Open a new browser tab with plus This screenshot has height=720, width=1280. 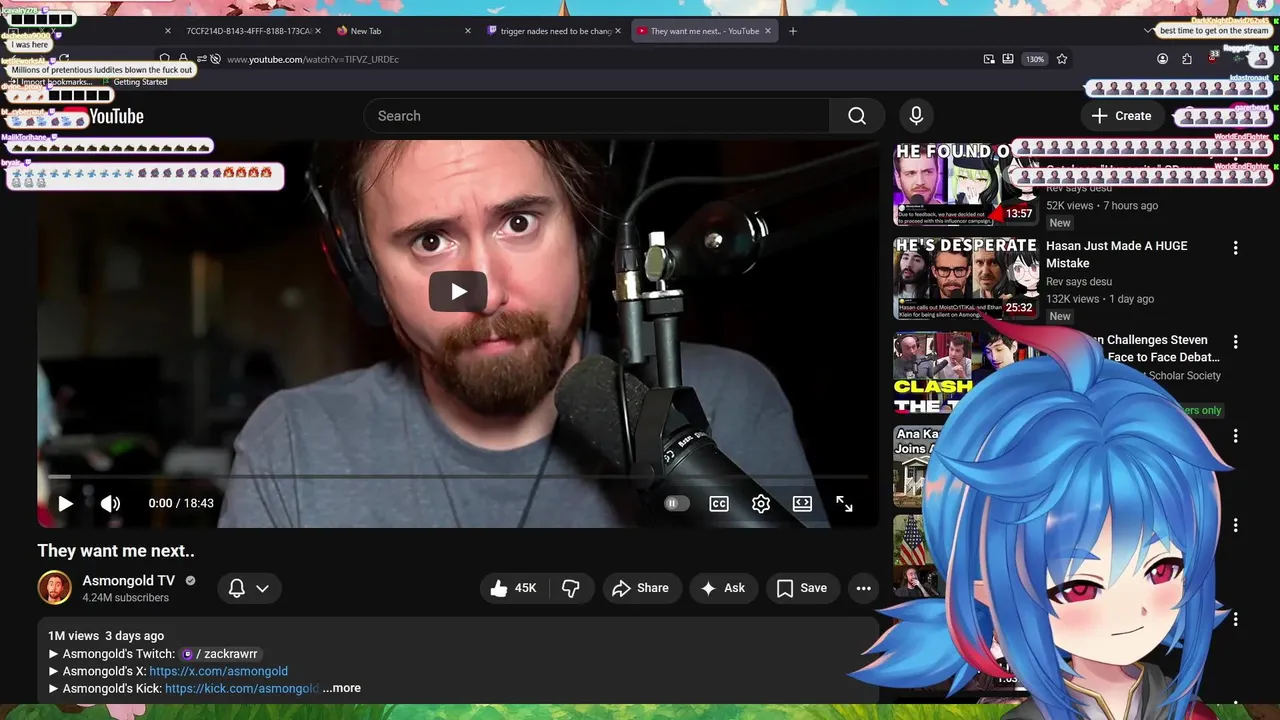coord(793,31)
